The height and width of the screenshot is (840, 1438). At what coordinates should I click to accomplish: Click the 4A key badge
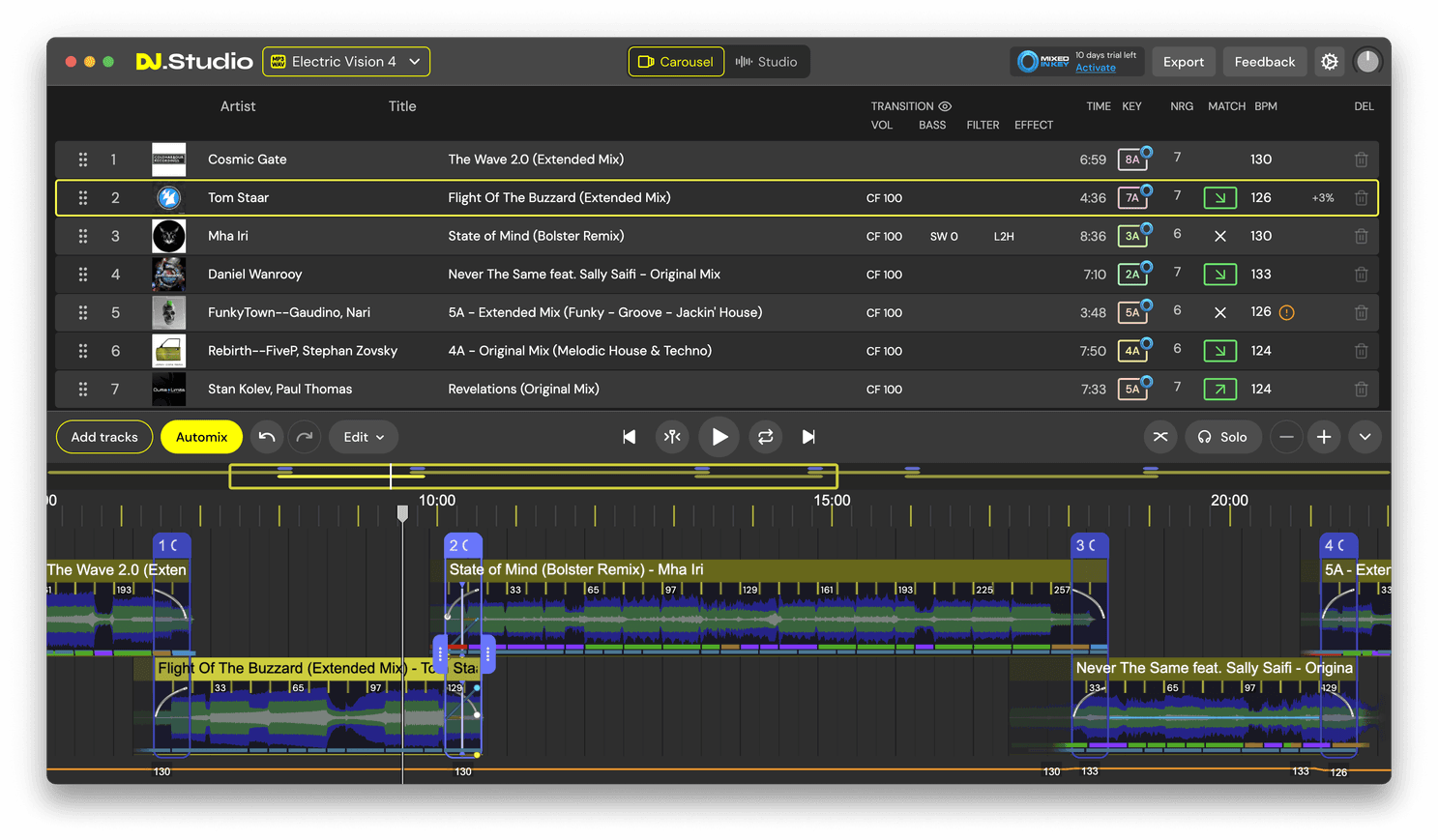[x=1132, y=351]
